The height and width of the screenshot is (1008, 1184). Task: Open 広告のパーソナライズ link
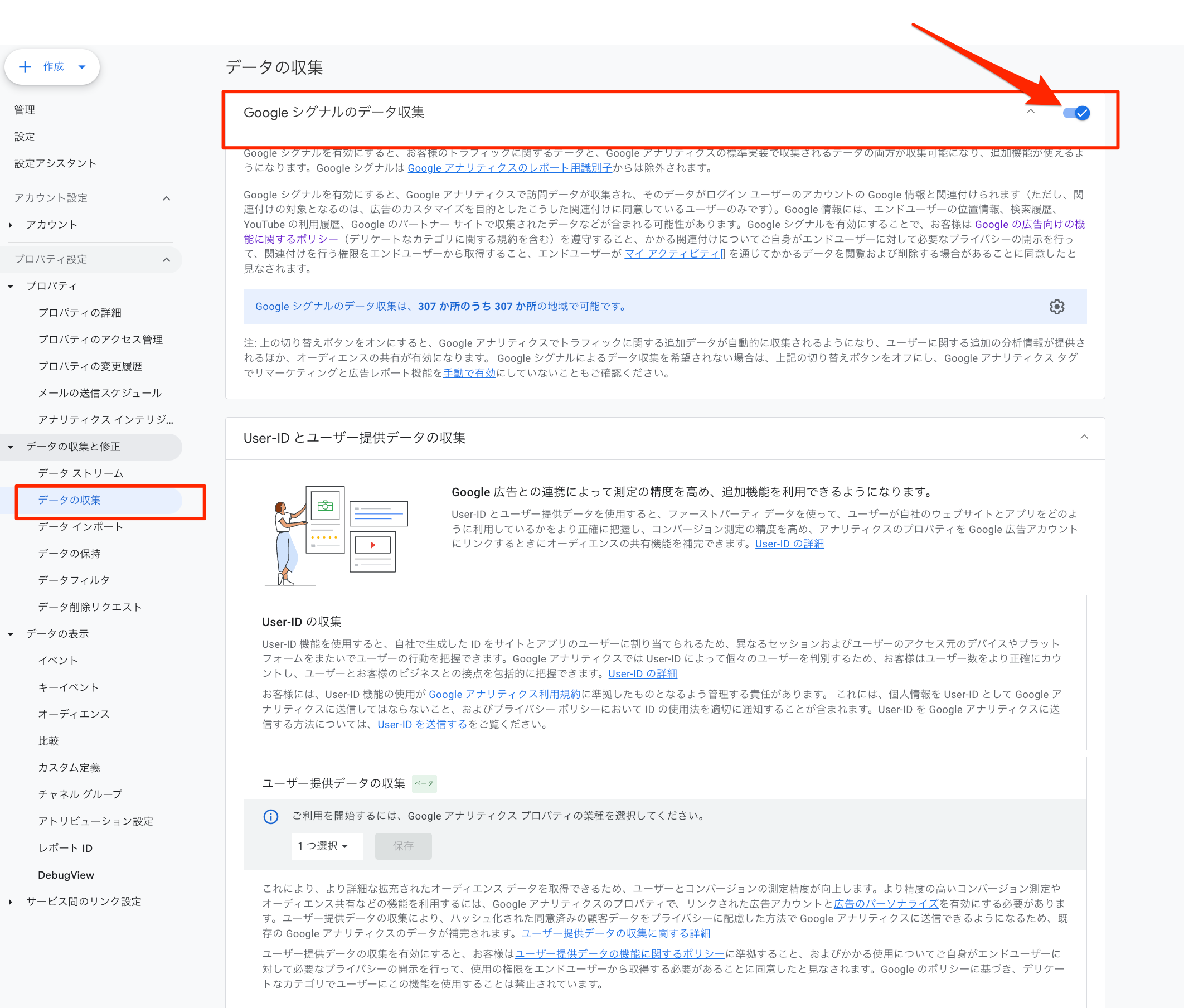click(x=886, y=904)
